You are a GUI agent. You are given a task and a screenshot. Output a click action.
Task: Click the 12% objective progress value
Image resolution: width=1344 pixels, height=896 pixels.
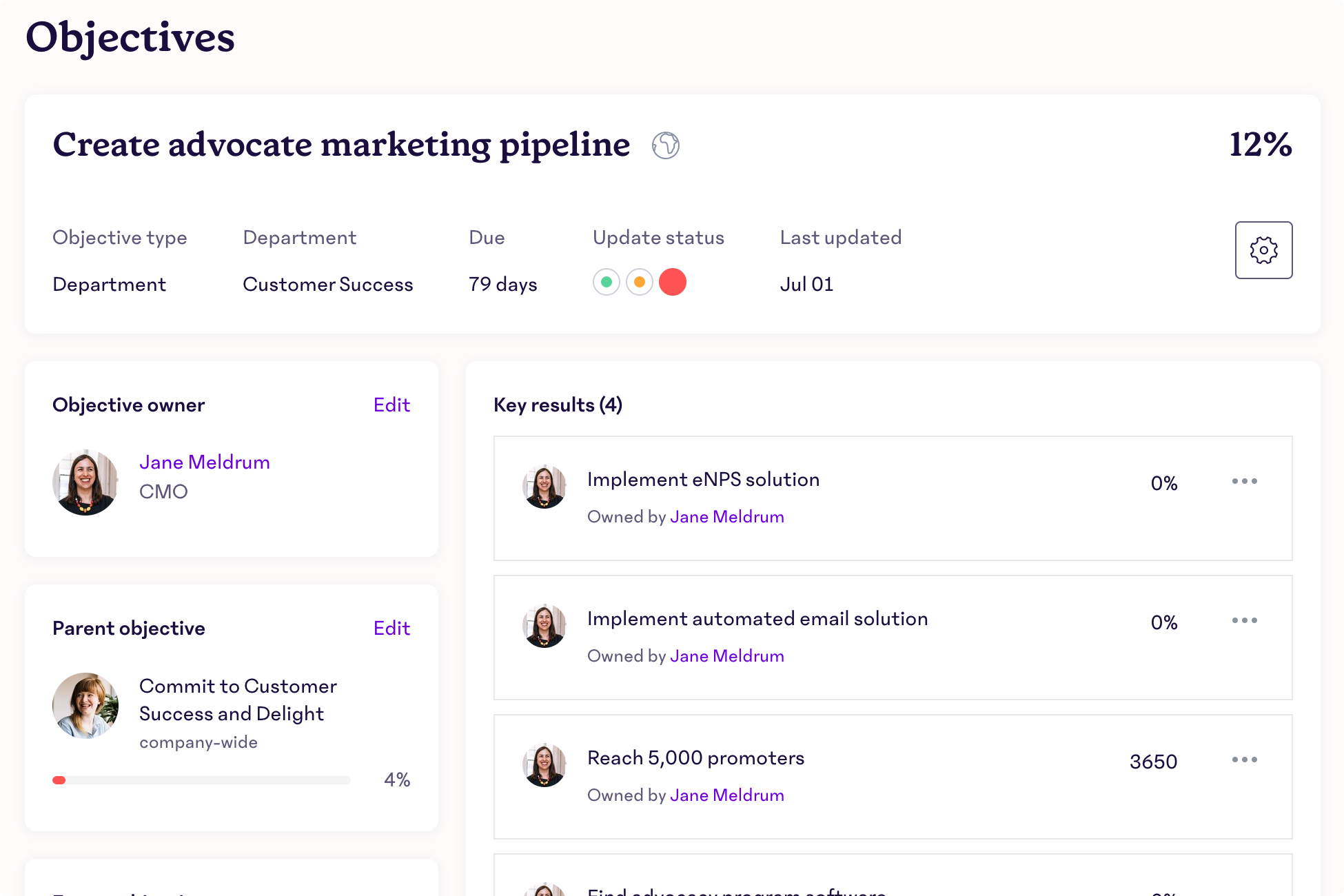(1261, 145)
